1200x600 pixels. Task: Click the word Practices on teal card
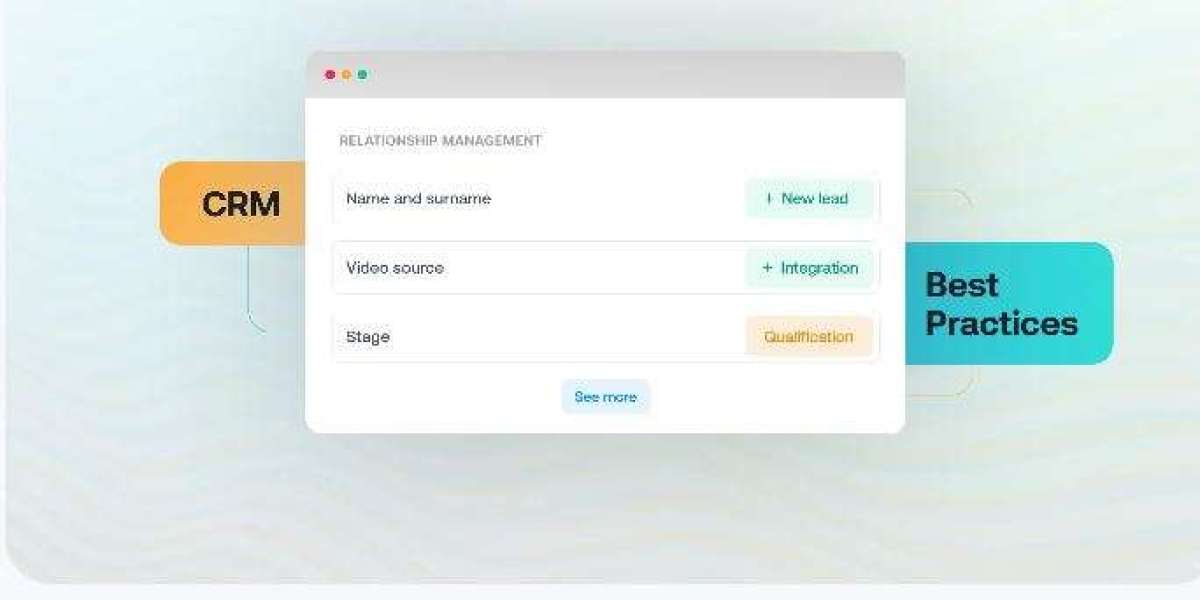click(1001, 324)
